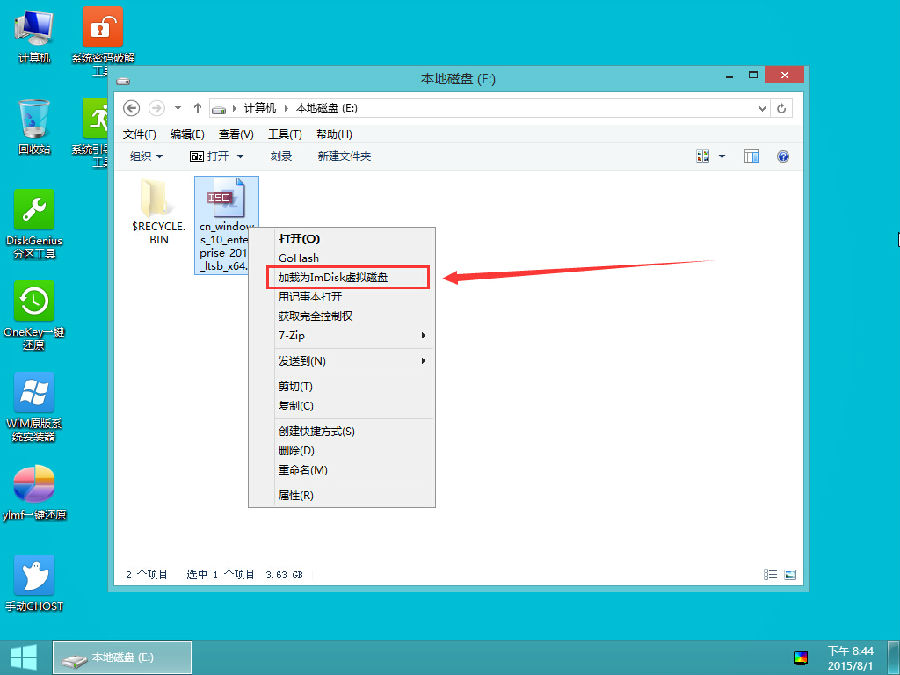Expand the address bar history dropdown
Viewport: 900px width, 675px height.
[763, 108]
